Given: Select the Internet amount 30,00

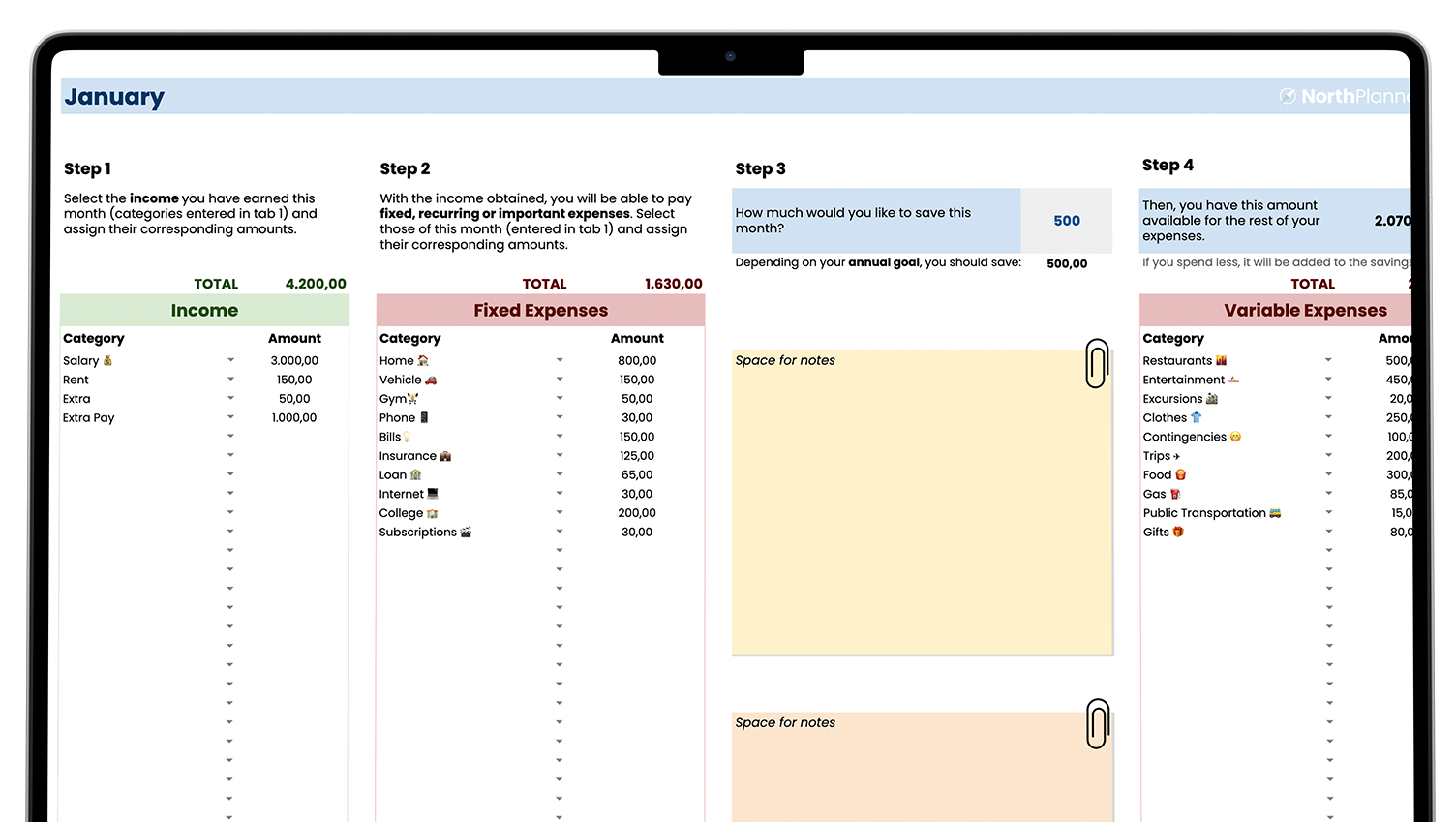Looking at the screenshot, I should pos(637,494).
